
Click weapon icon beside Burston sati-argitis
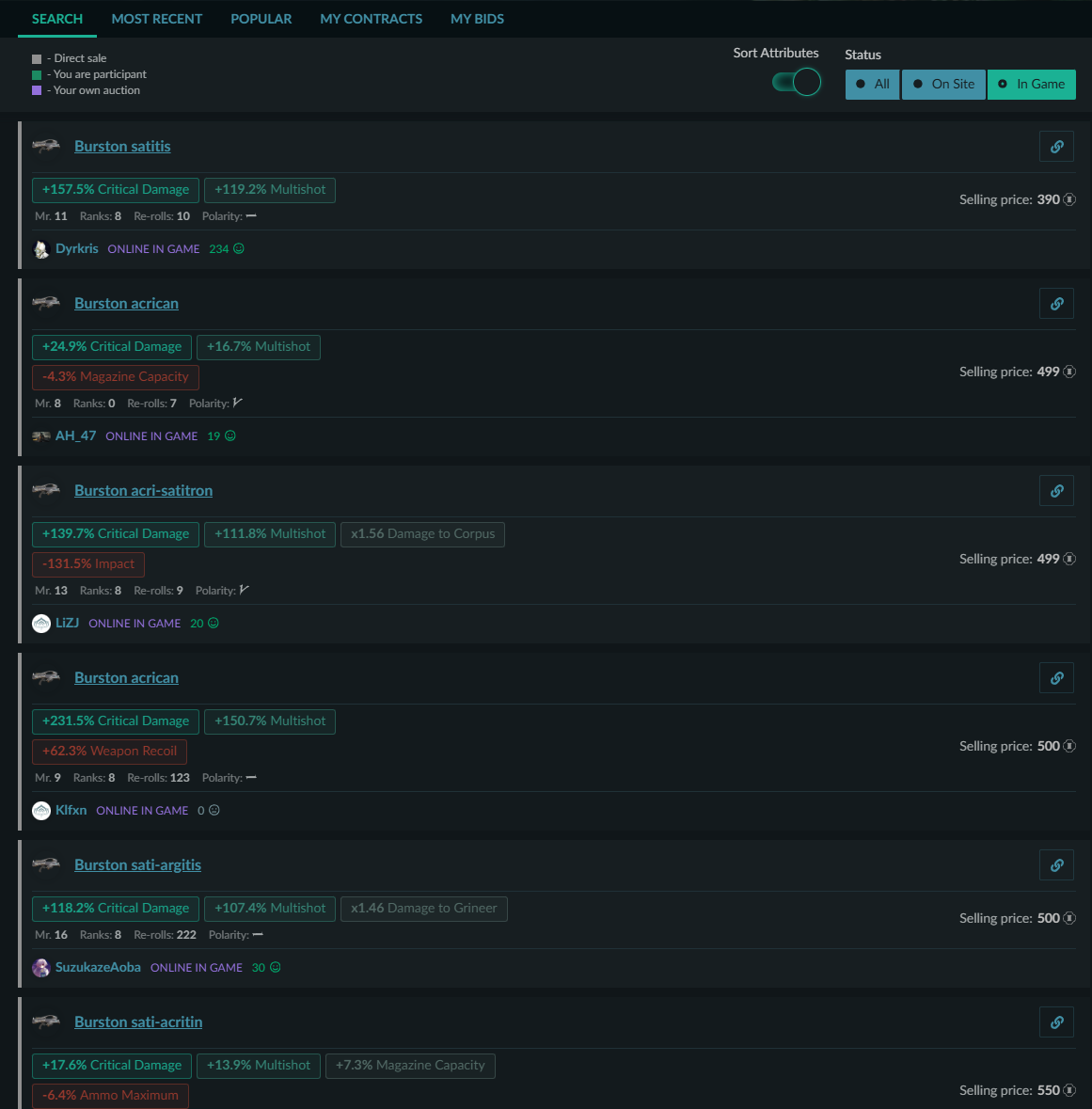tap(47, 864)
